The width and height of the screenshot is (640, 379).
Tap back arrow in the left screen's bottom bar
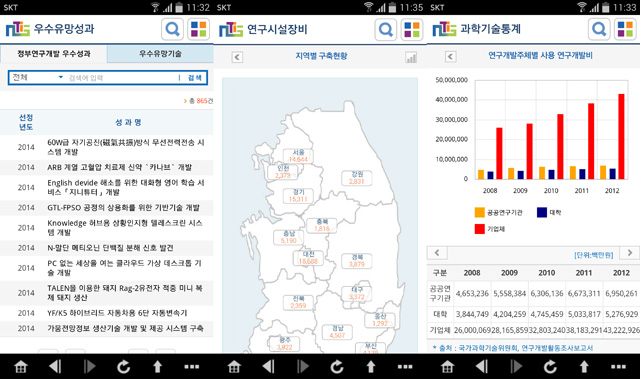point(55,366)
